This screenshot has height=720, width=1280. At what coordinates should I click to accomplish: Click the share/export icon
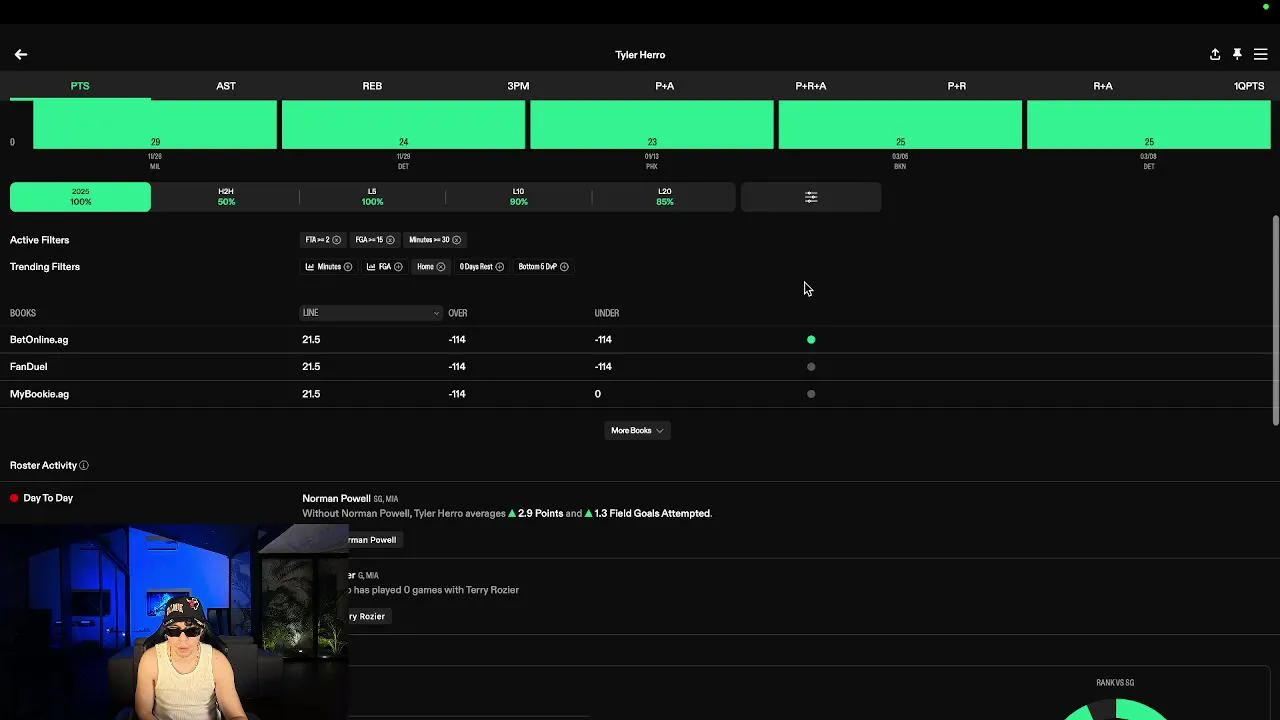pos(1215,55)
